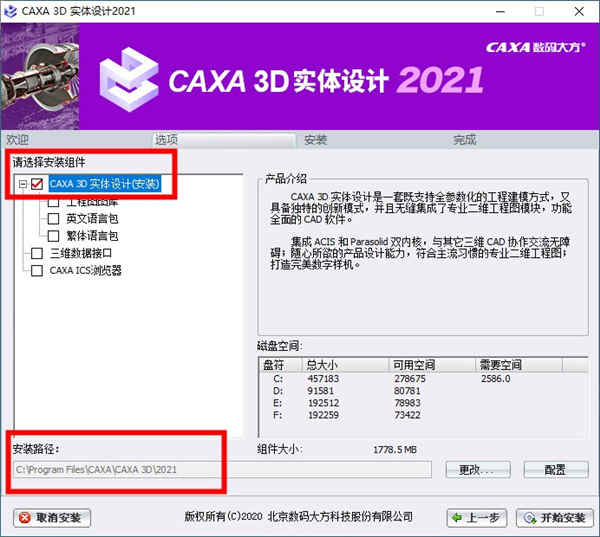Collapse the CAXA 3D 实体设计 tree node

(22, 184)
